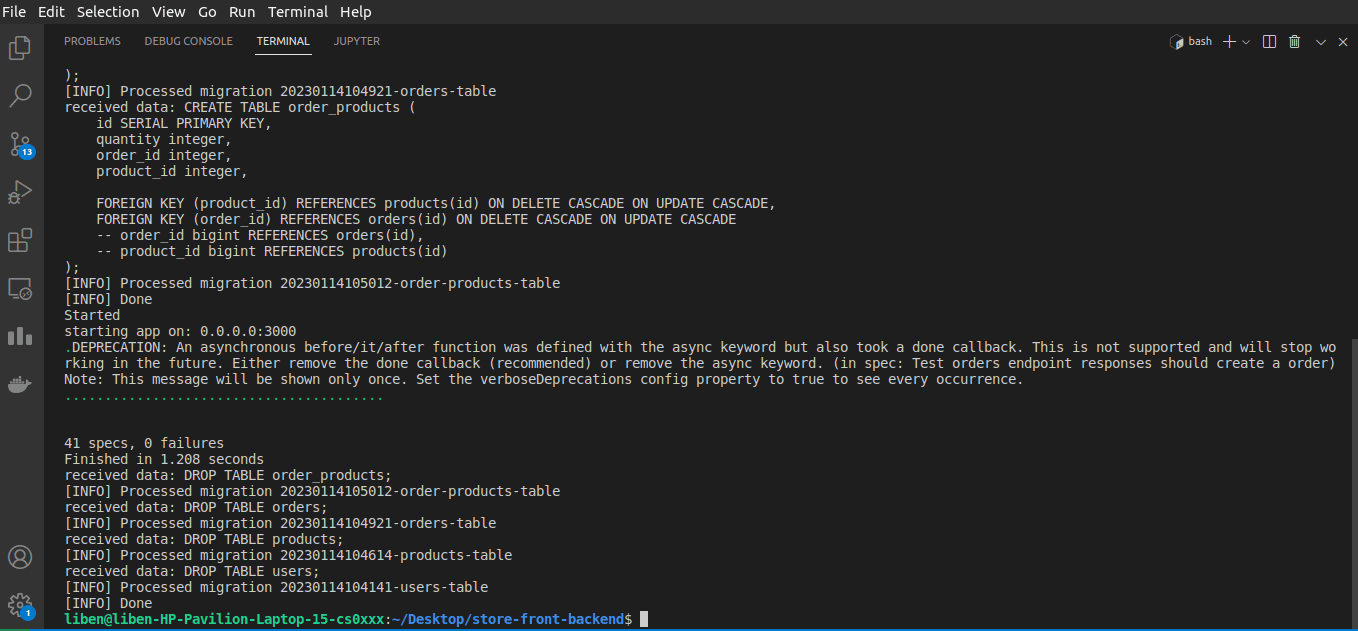Create a new terminal with plus icon
This screenshot has width=1358, height=631.
click(x=1230, y=42)
